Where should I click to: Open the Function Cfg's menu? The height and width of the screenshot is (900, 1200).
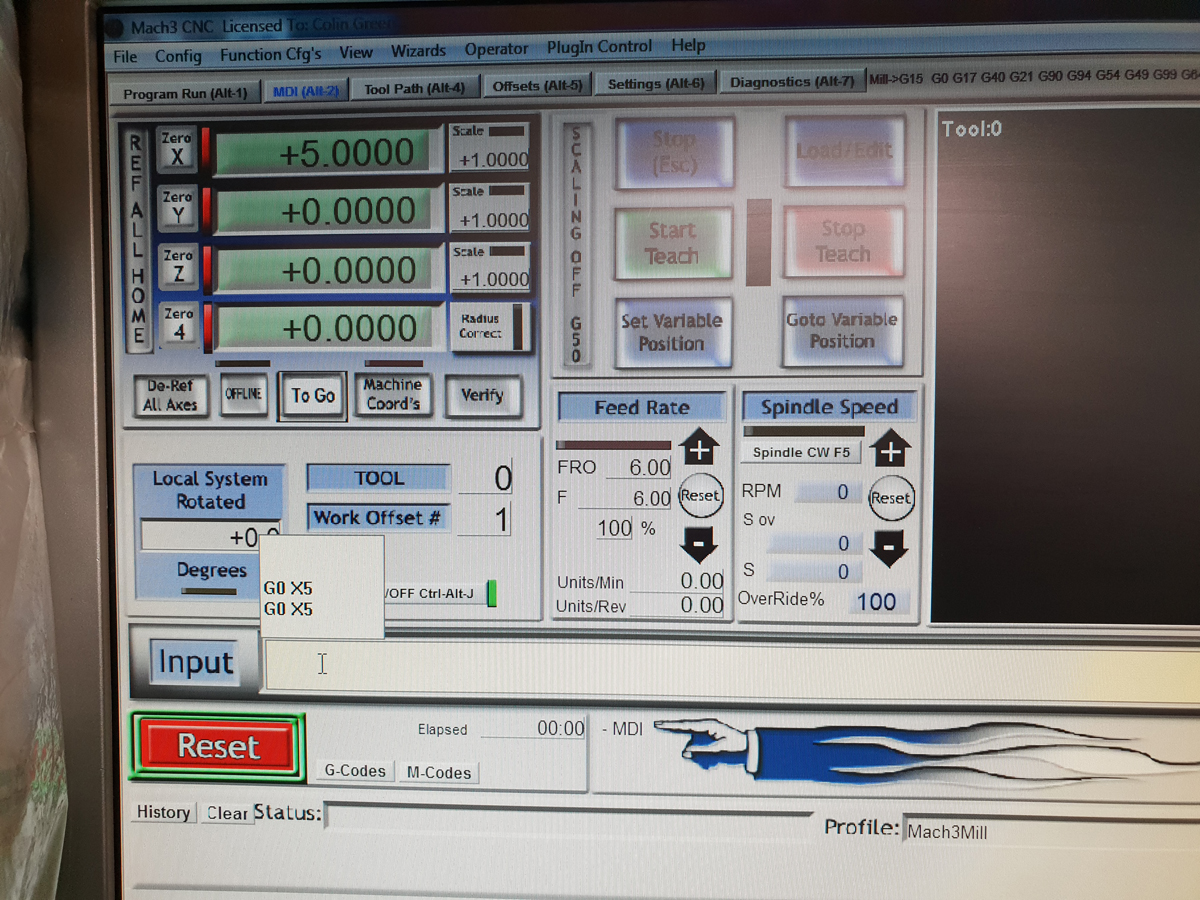[271, 54]
